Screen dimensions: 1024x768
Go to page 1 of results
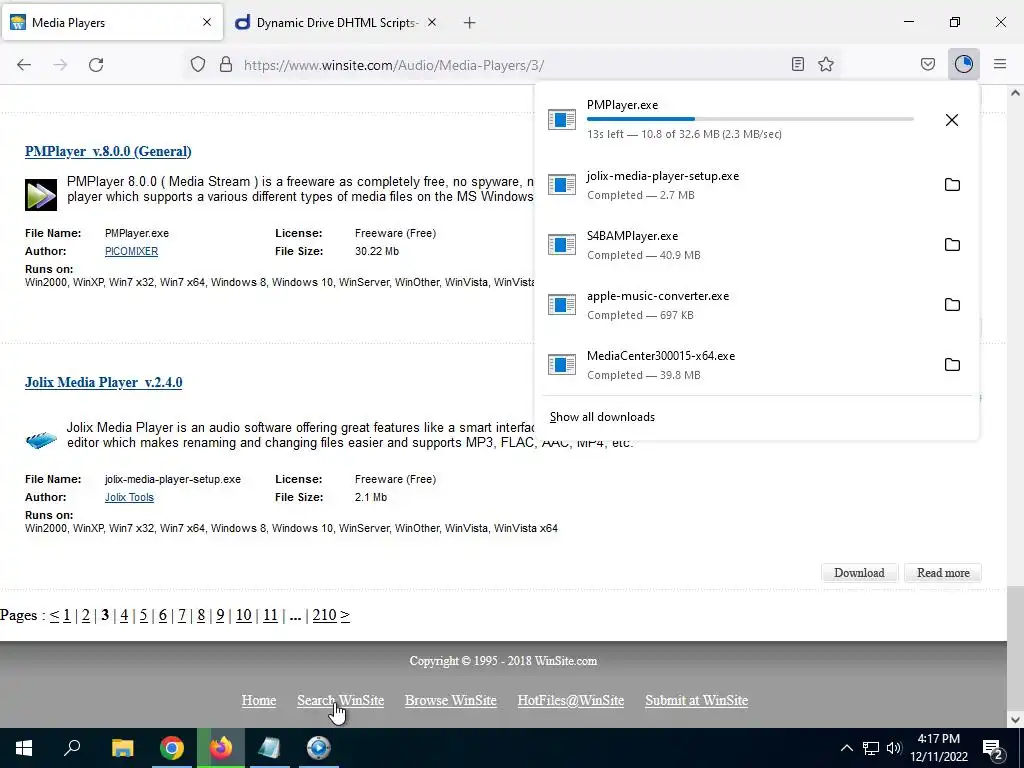[67, 615]
